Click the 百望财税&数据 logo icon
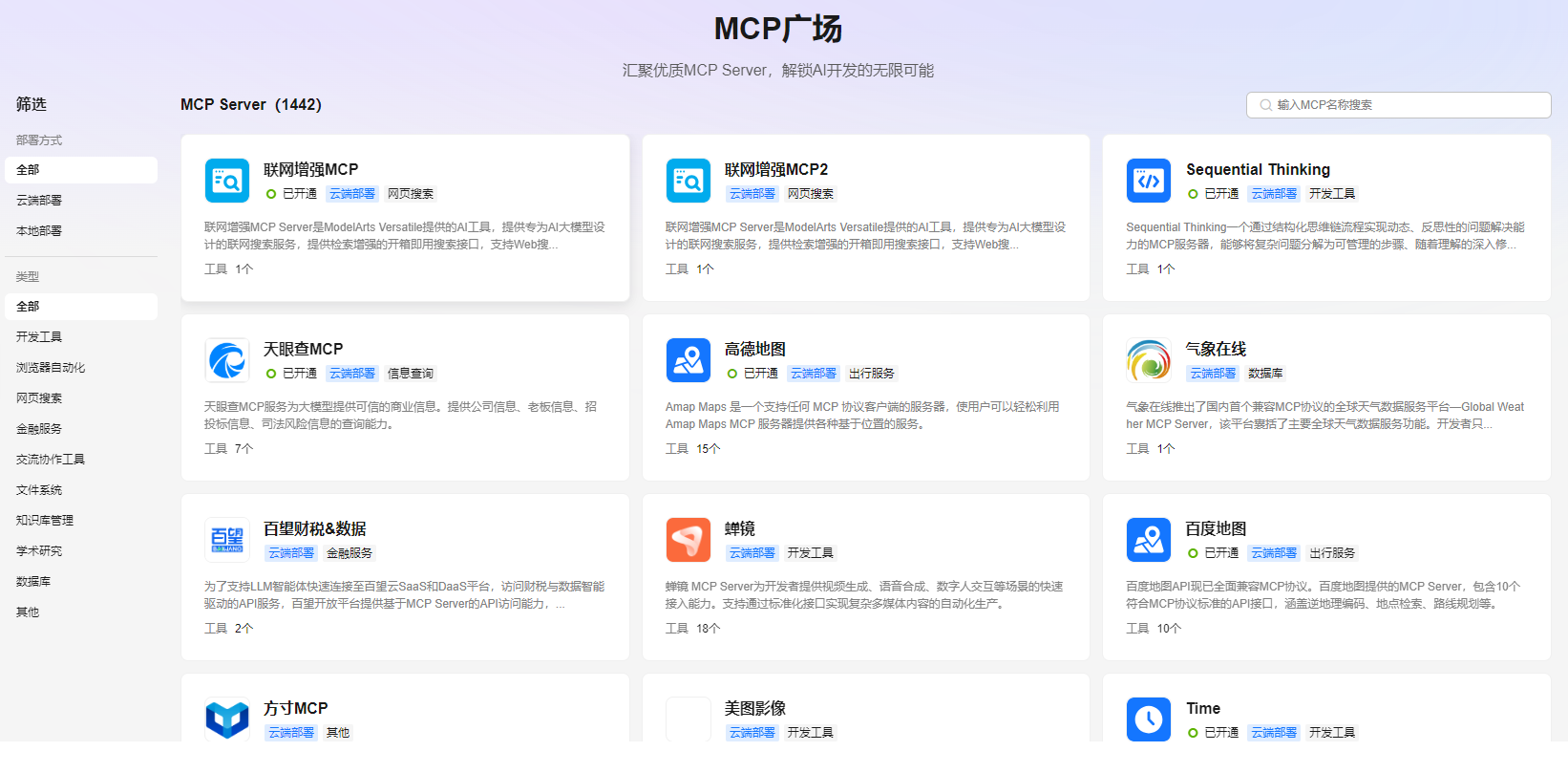The height and width of the screenshot is (773, 1568). point(227,540)
